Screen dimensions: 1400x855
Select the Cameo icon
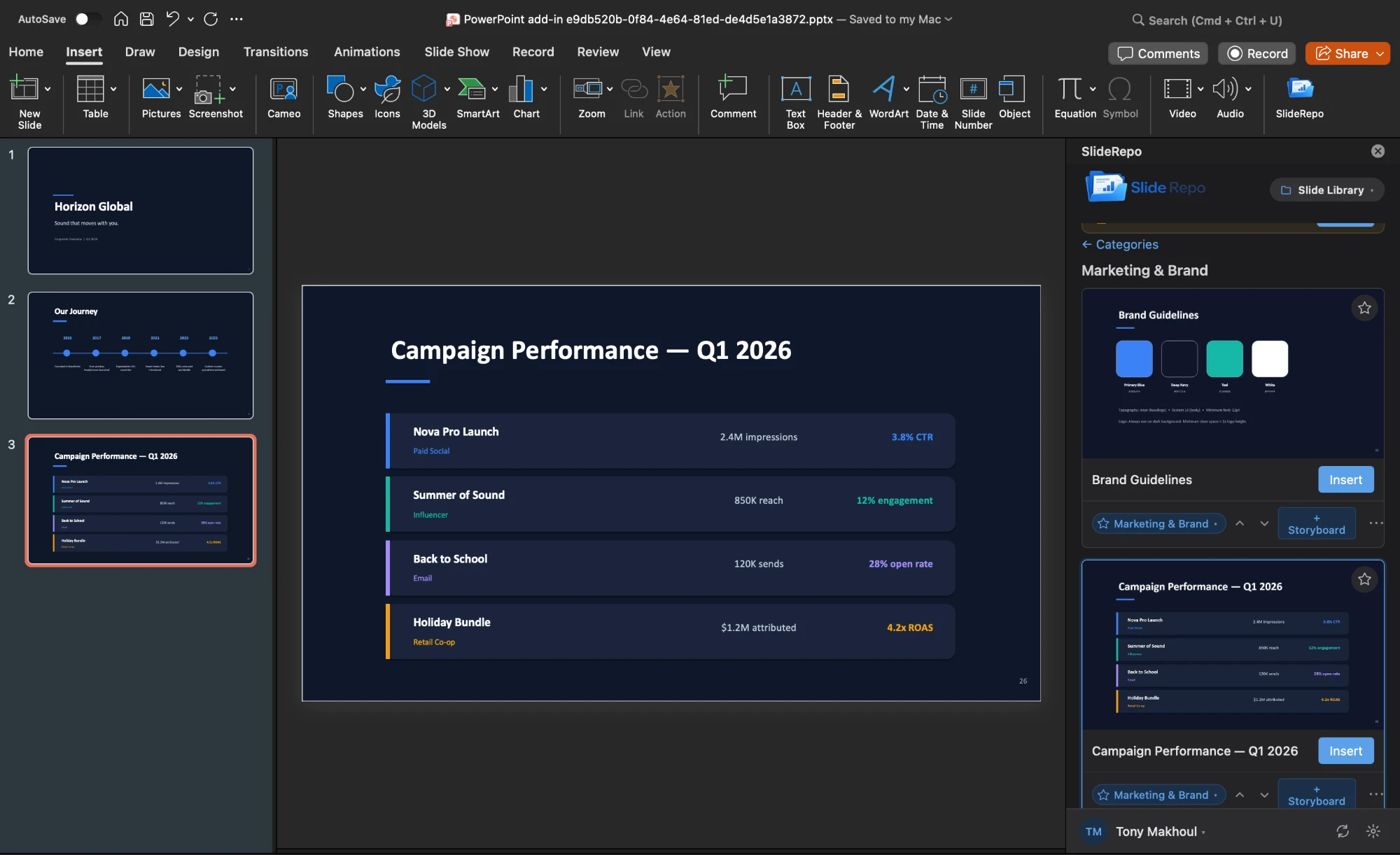point(283,89)
